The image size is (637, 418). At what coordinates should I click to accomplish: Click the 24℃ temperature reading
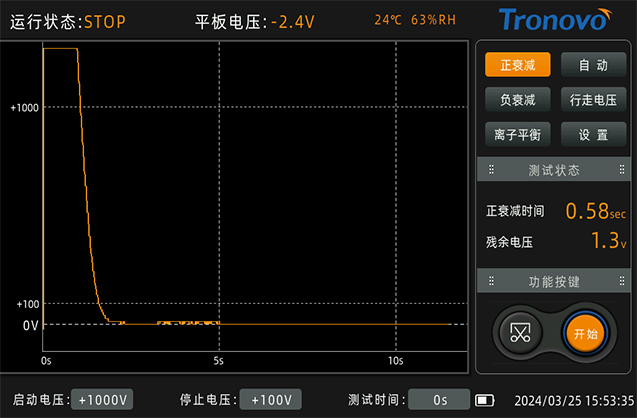point(388,20)
